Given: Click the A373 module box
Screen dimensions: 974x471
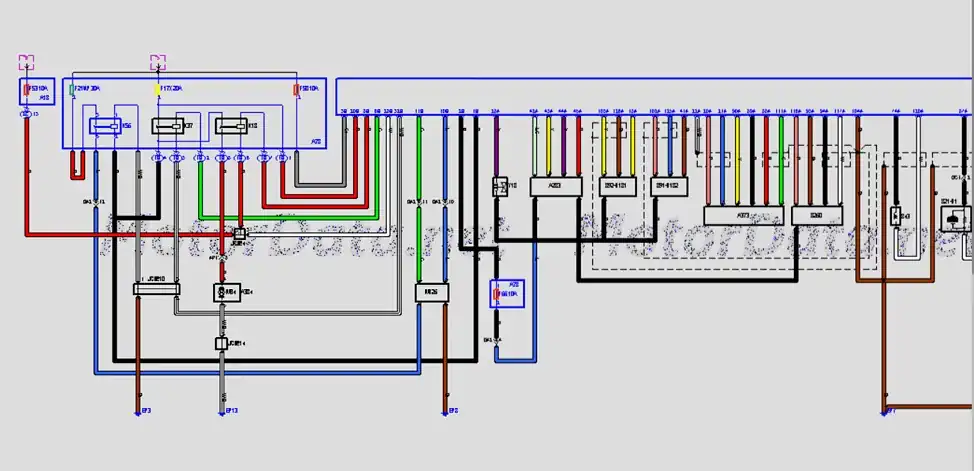Looking at the screenshot, I should click(743, 215).
